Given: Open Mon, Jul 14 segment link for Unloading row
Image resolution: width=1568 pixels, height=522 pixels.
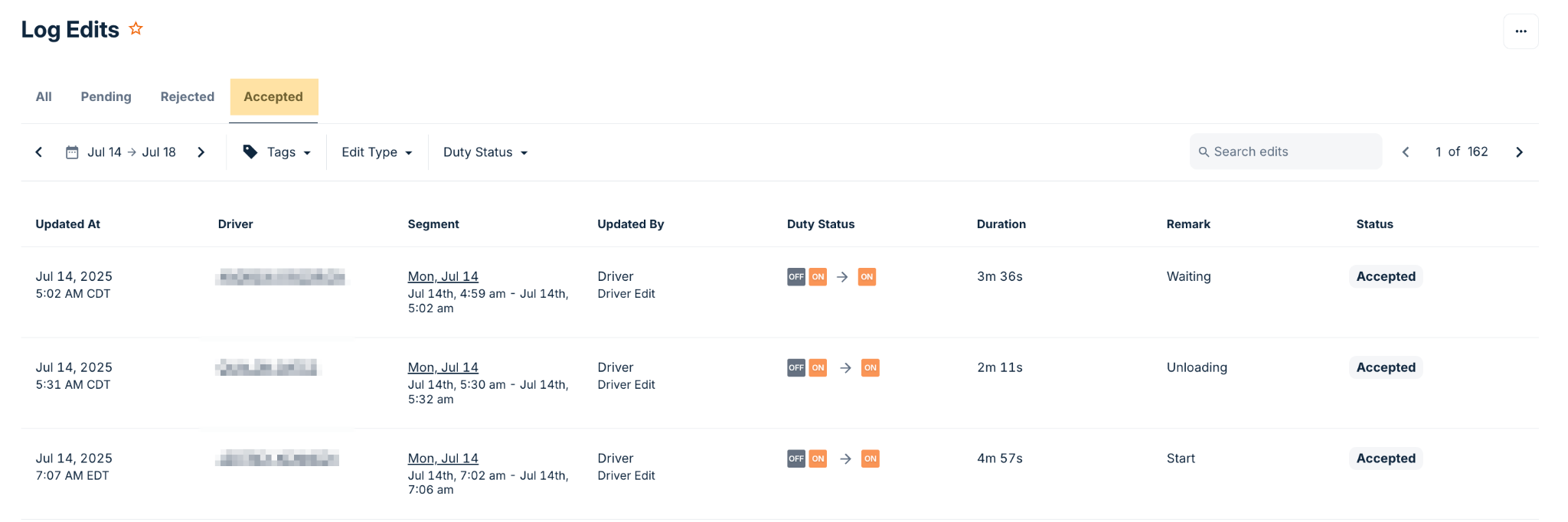Looking at the screenshot, I should [443, 367].
